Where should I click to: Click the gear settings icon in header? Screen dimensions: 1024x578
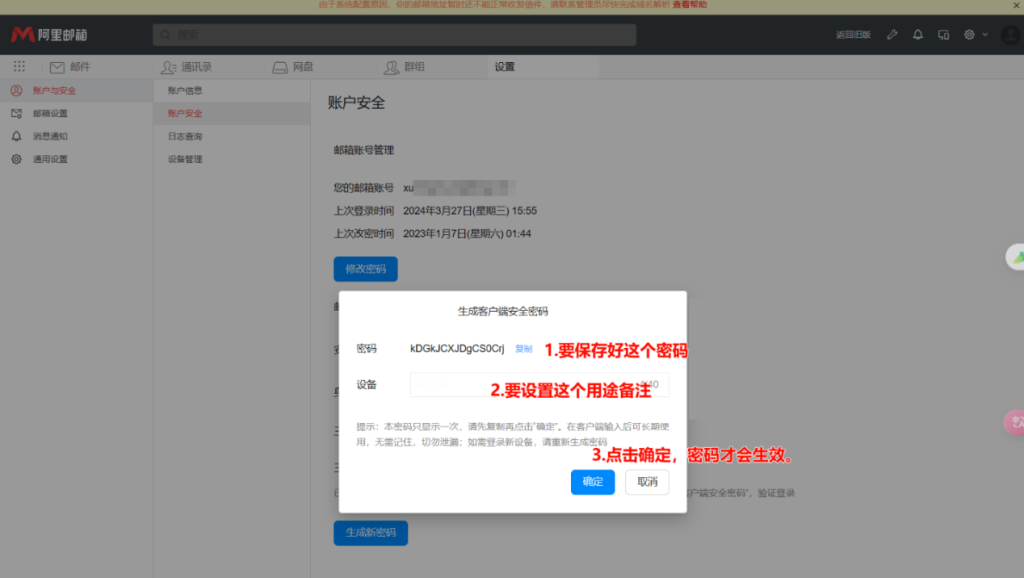pyautogui.click(x=969, y=35)
